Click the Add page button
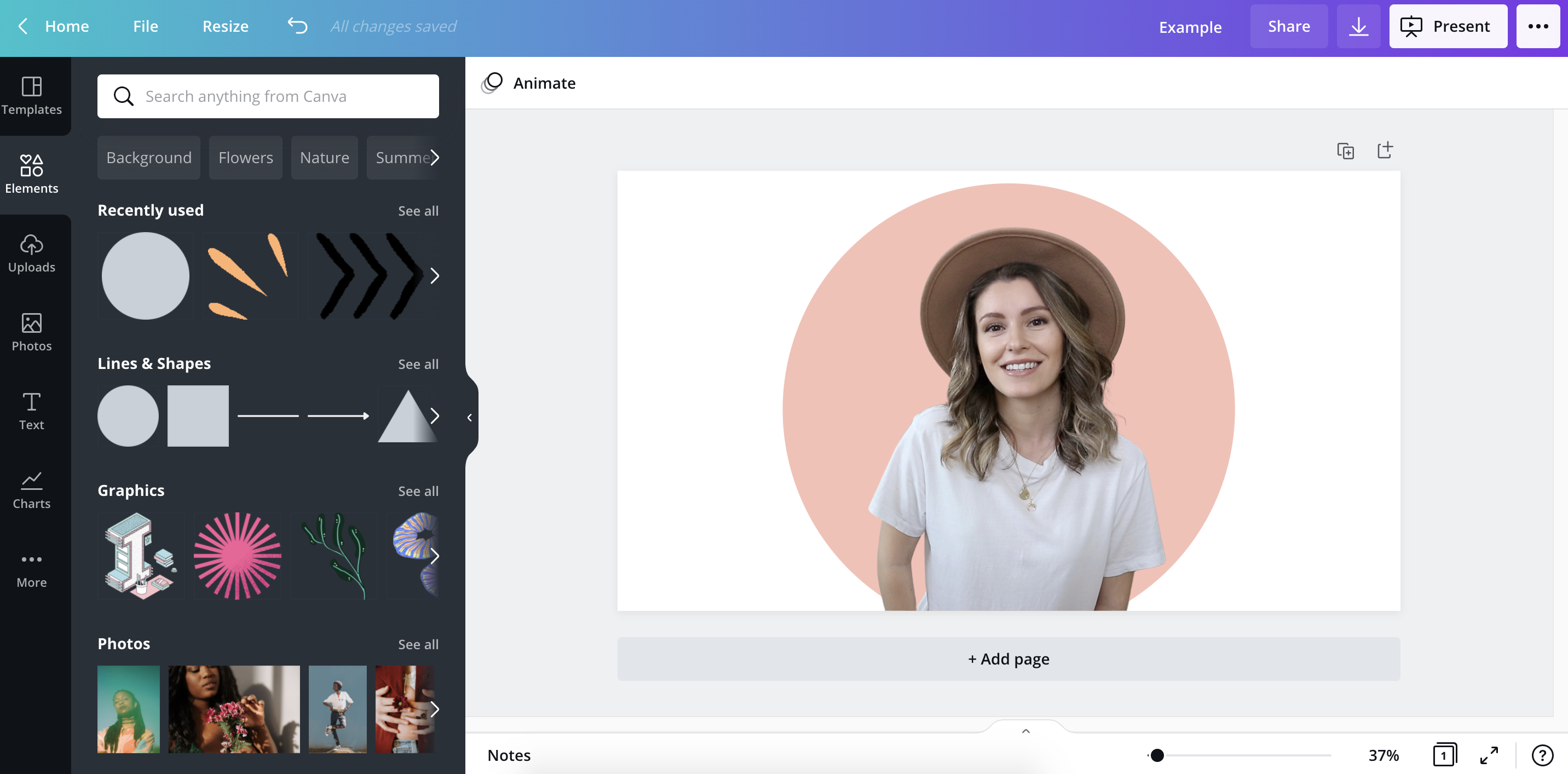 coord(1008,658)
